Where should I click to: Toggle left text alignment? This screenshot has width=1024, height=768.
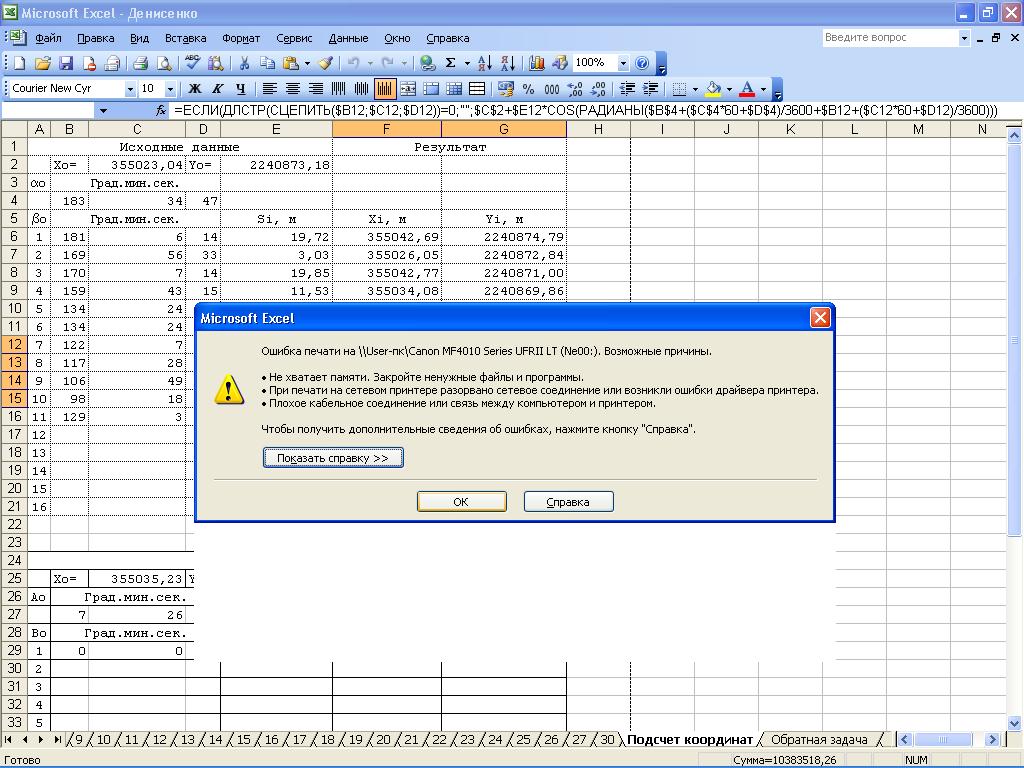[270, 89]
